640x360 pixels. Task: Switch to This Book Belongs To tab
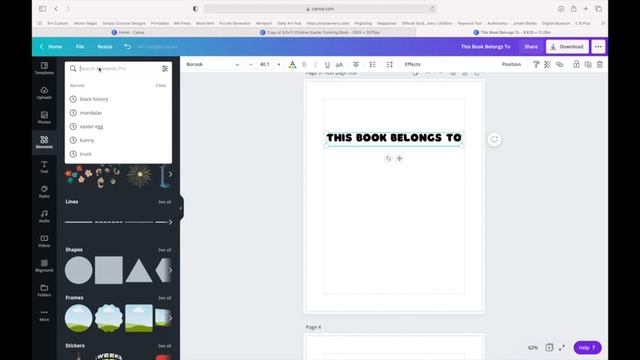(x=512, y=32)
